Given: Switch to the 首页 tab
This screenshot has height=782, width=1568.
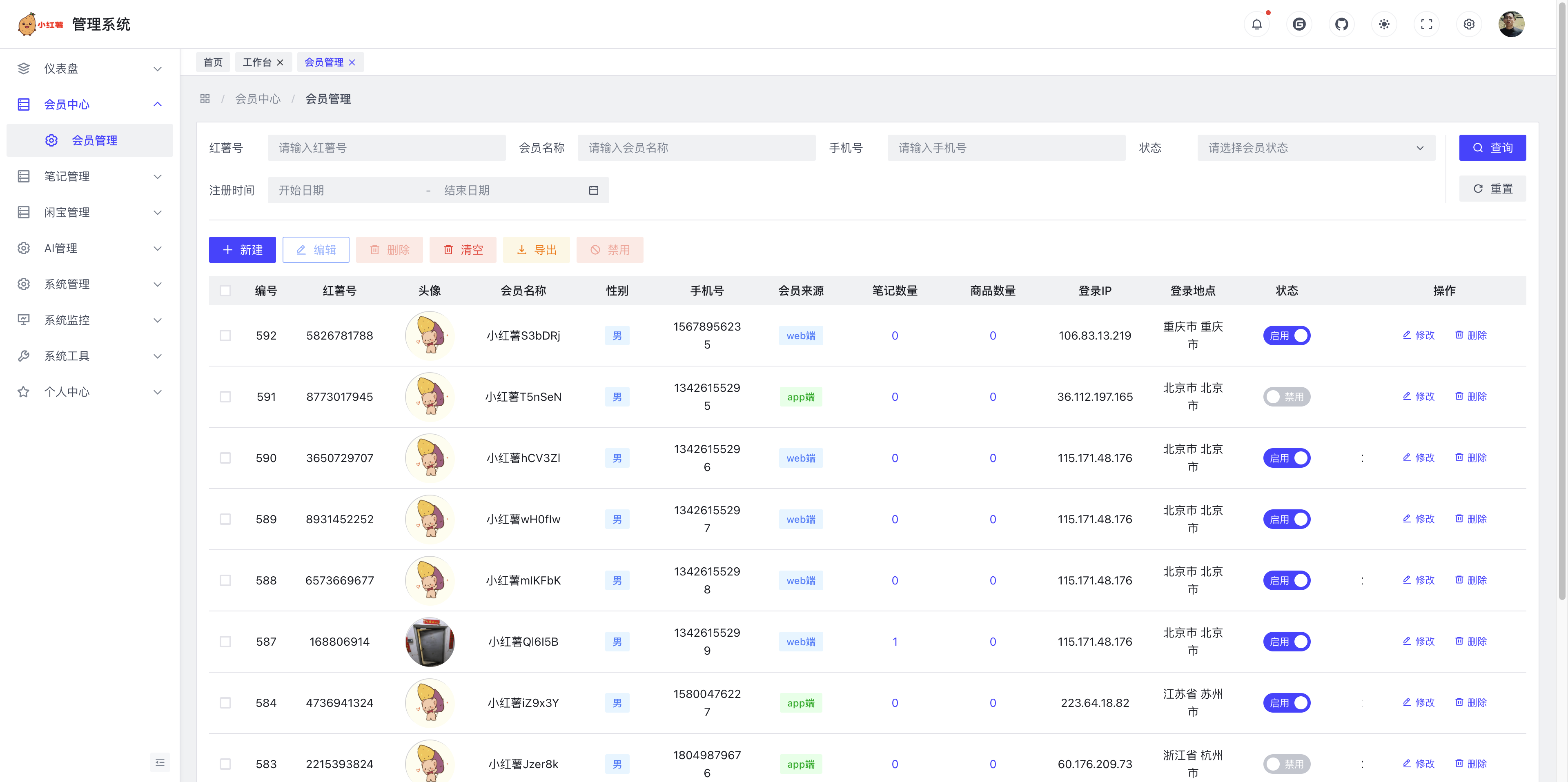Looking at the screenshot, I should pyautogui.click(x=212, y=62).
